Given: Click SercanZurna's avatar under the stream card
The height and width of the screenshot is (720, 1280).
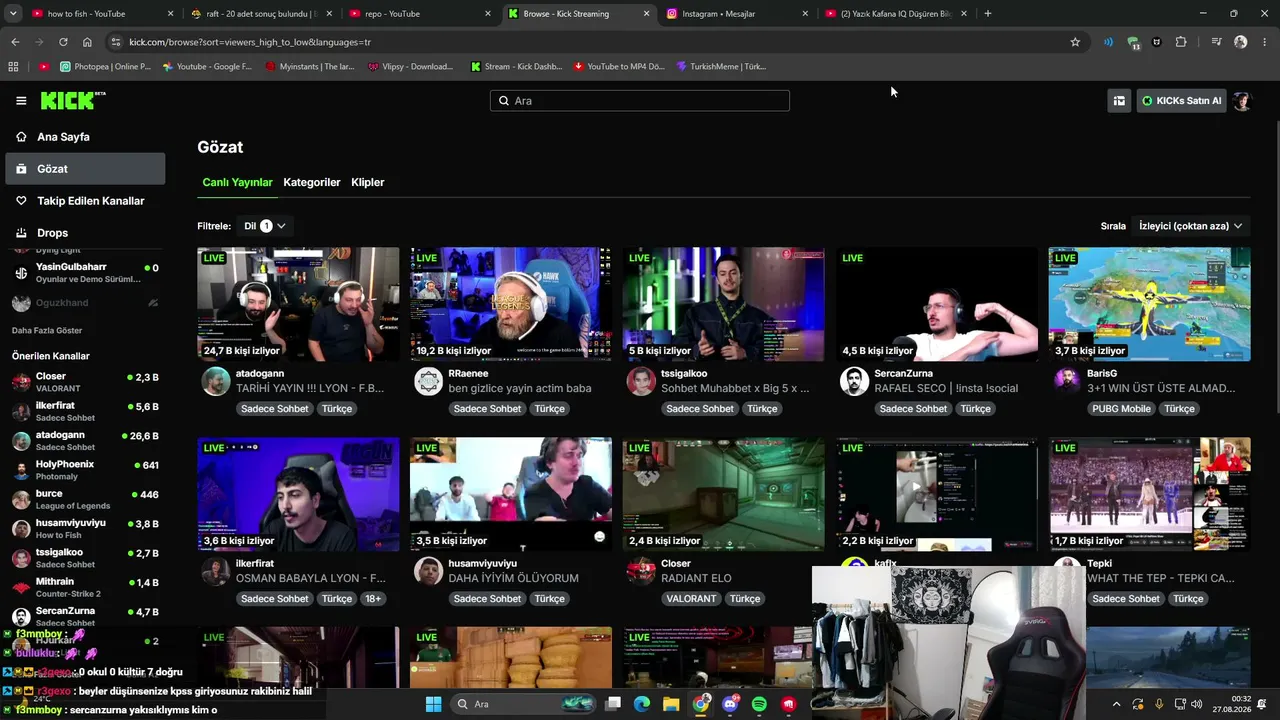Looking at the screenshot, I should 854,381.
